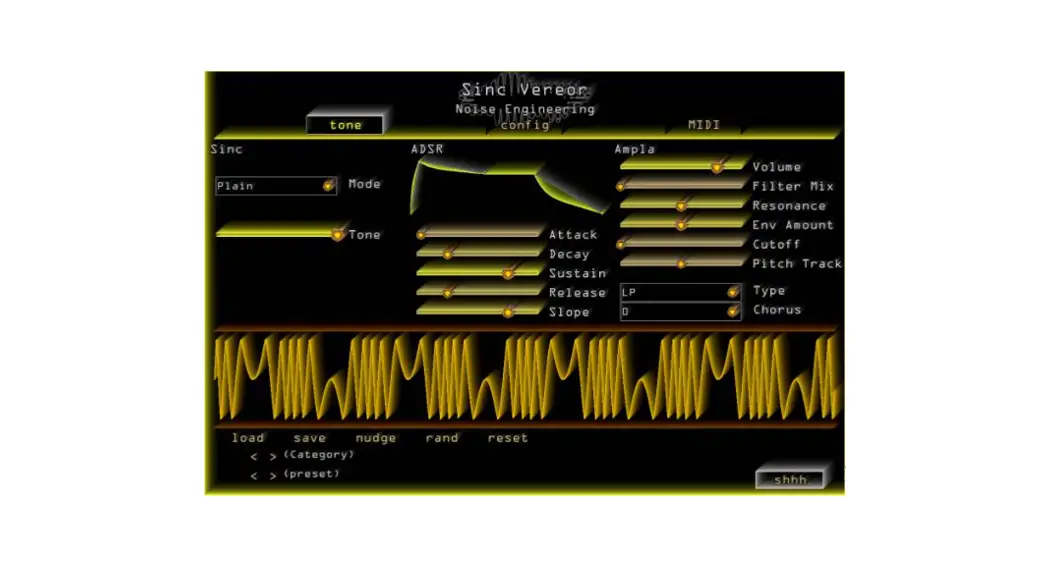
Task: Open the Chorus dropdown
Action: pos(680,311)
